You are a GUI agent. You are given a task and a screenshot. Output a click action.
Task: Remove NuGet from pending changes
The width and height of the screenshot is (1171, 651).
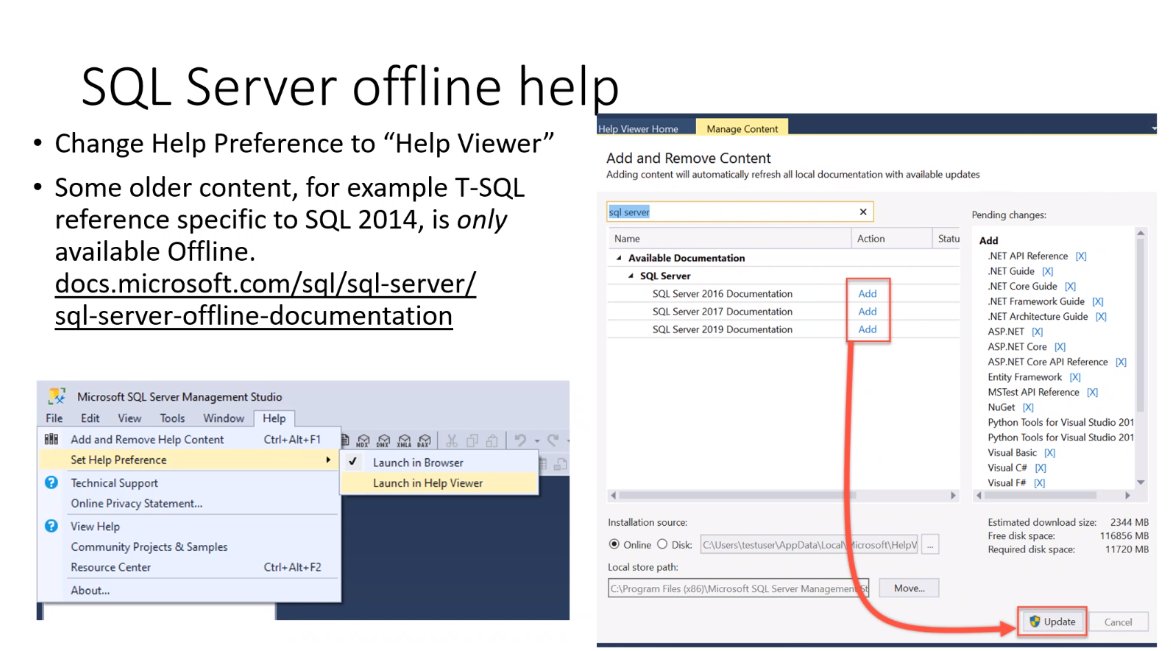(1028, 407)
